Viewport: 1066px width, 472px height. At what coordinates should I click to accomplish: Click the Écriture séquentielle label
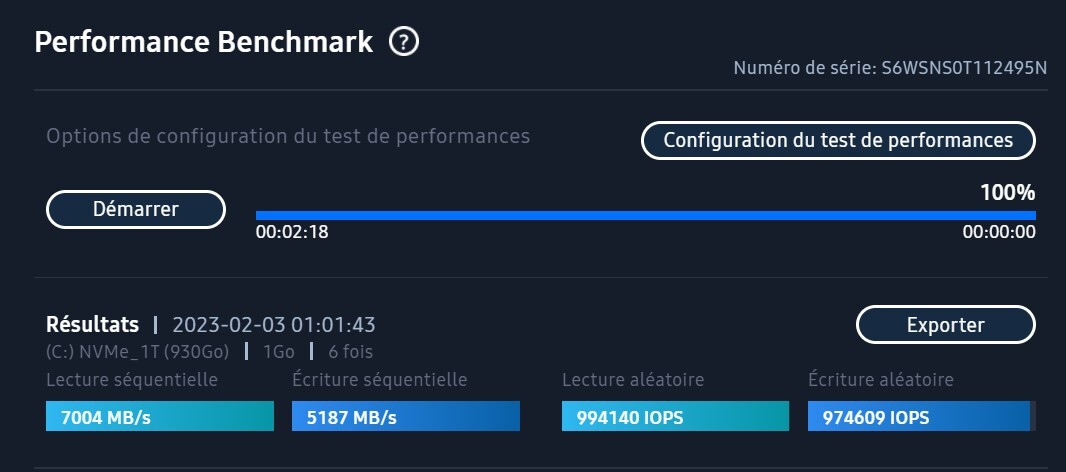(379, 380)
